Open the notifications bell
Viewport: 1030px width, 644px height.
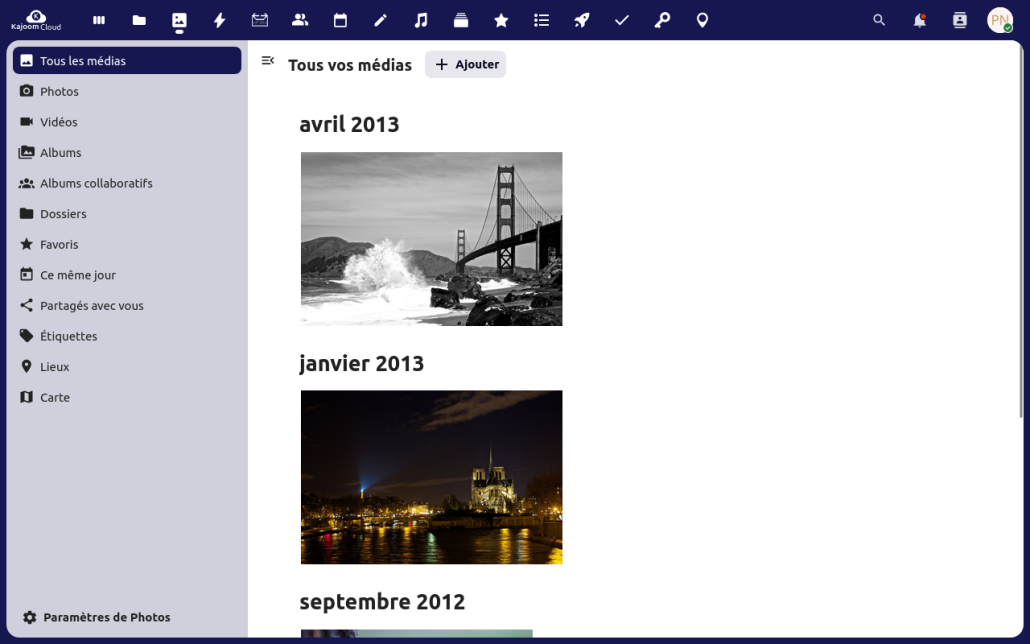[919, 20]
